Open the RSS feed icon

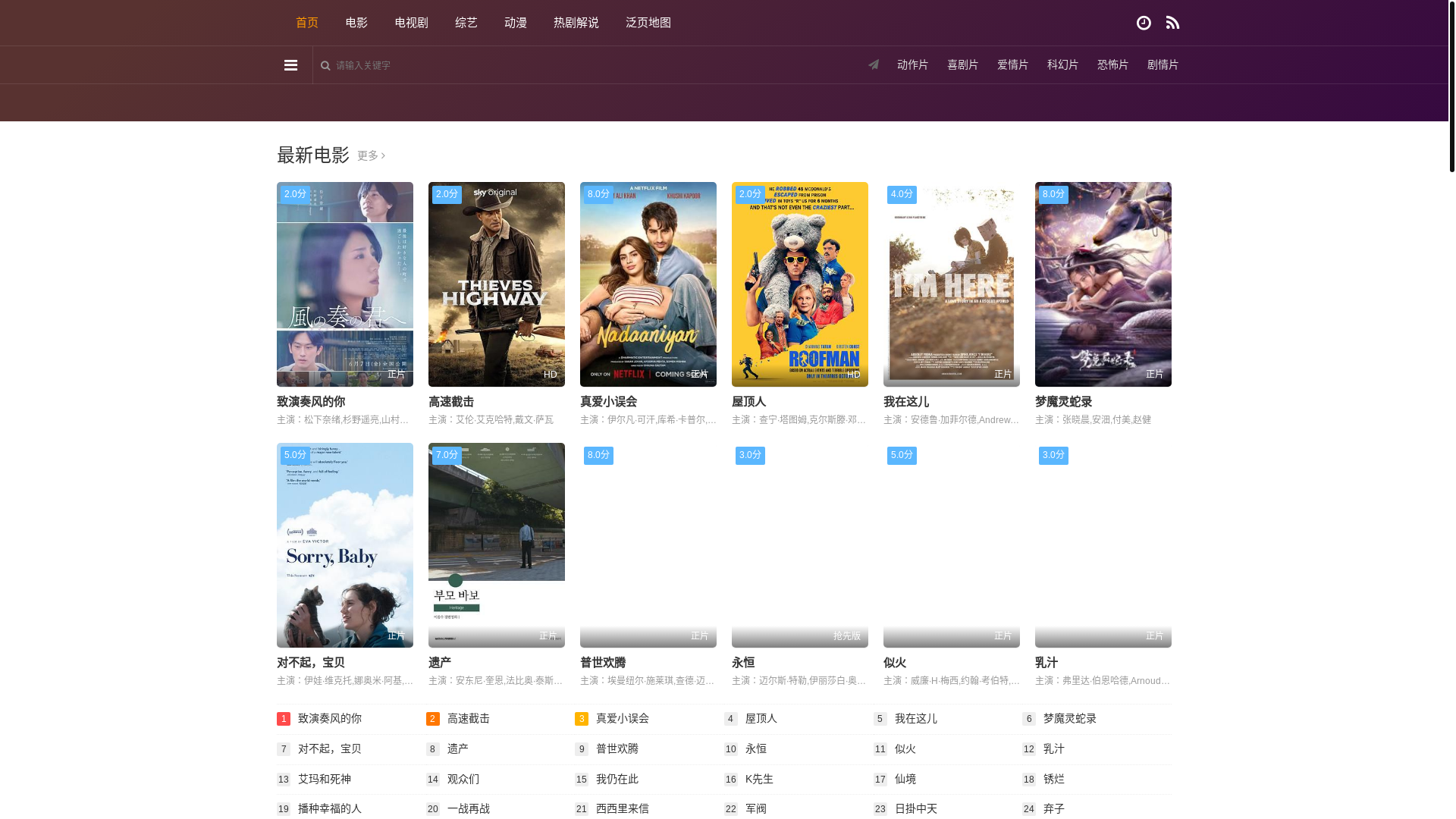pyautogui.click(x=1172, y=23)
